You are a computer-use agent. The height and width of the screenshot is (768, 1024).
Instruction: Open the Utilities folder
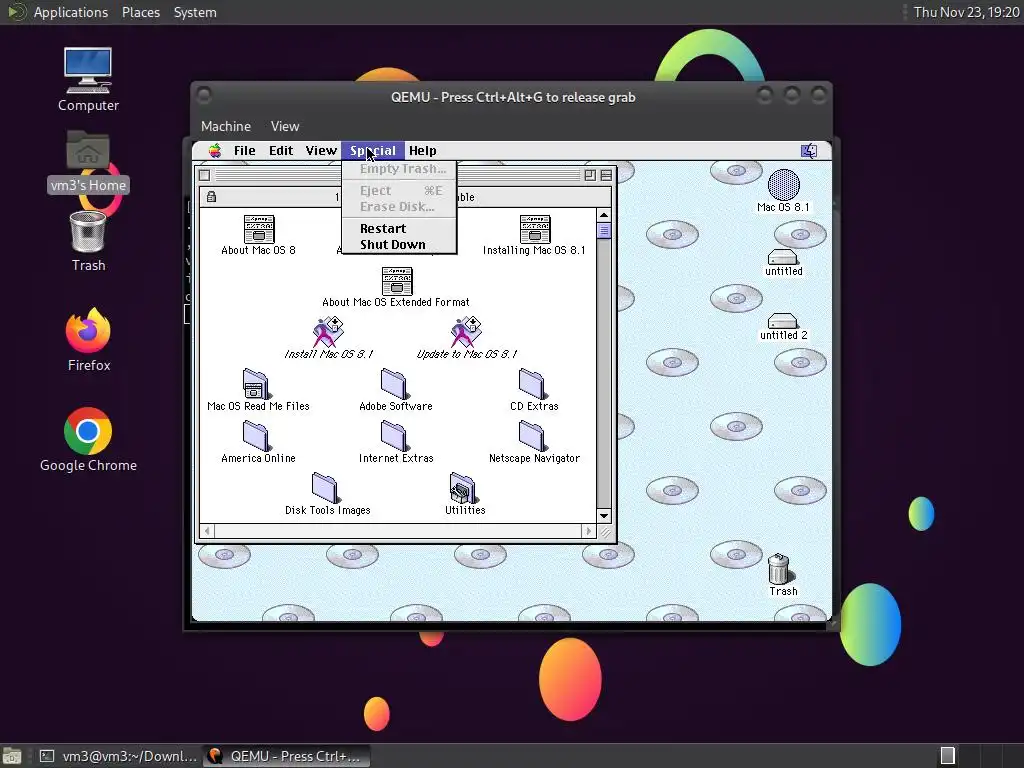(x=463, y=488)
